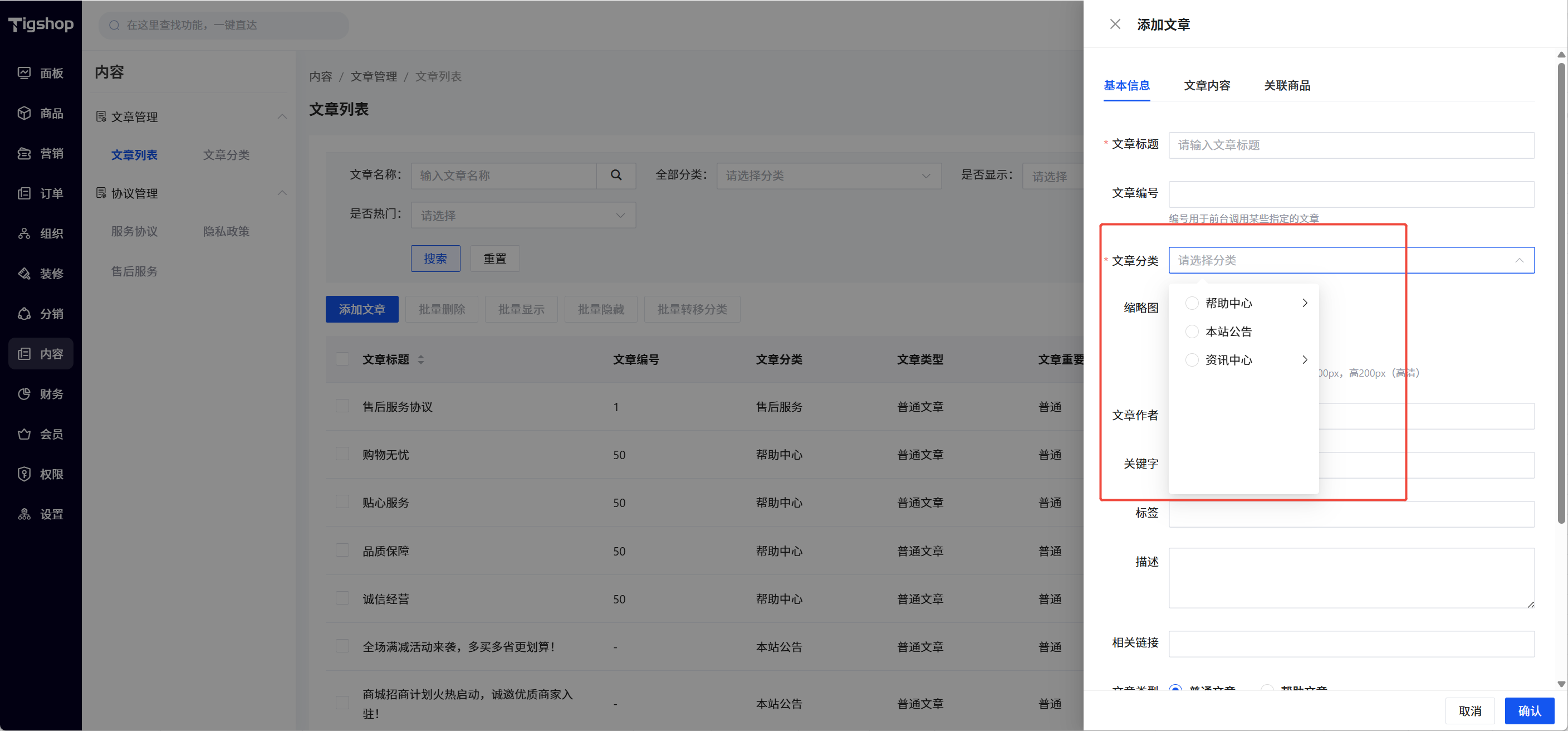This screenshot has width=1568, height=731.
Task: Click the 权限 shield icon in sidebar
Action: tap(24, 474)
